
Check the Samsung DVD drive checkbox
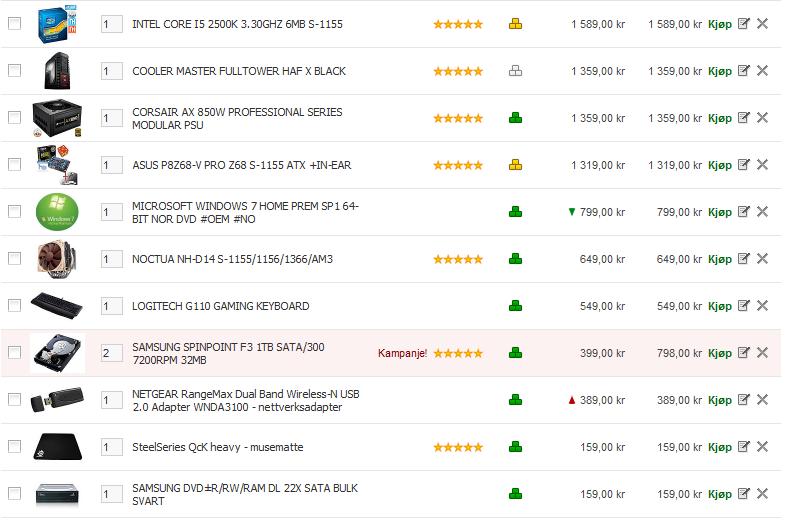point(15,494)
